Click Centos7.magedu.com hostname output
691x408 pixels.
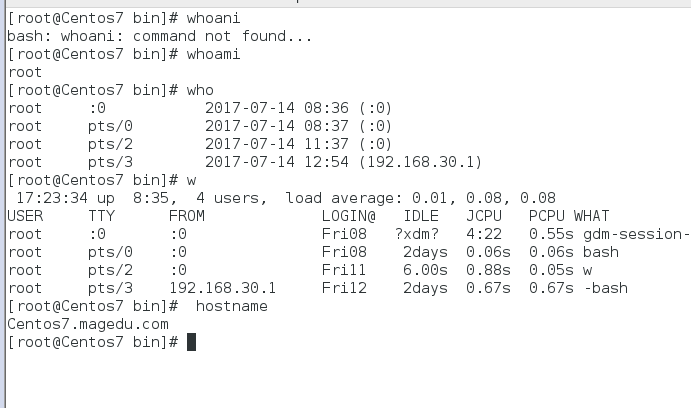pyautogui.click(x=88, y=324)
